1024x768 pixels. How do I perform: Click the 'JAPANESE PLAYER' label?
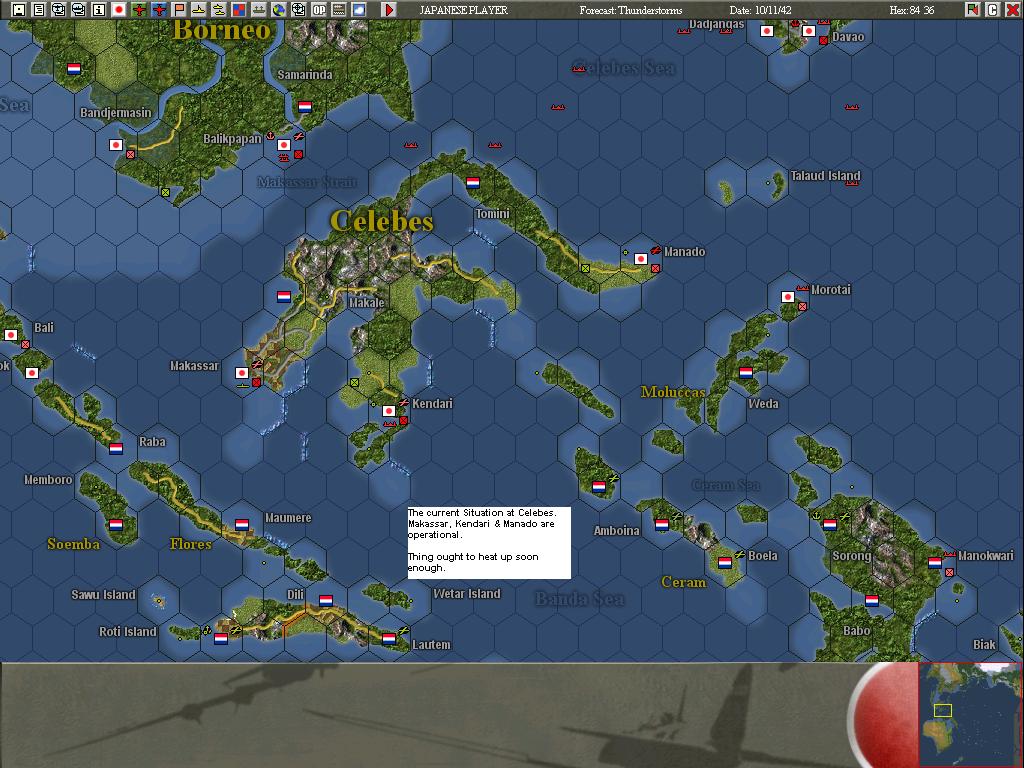[x=463, y=10]
